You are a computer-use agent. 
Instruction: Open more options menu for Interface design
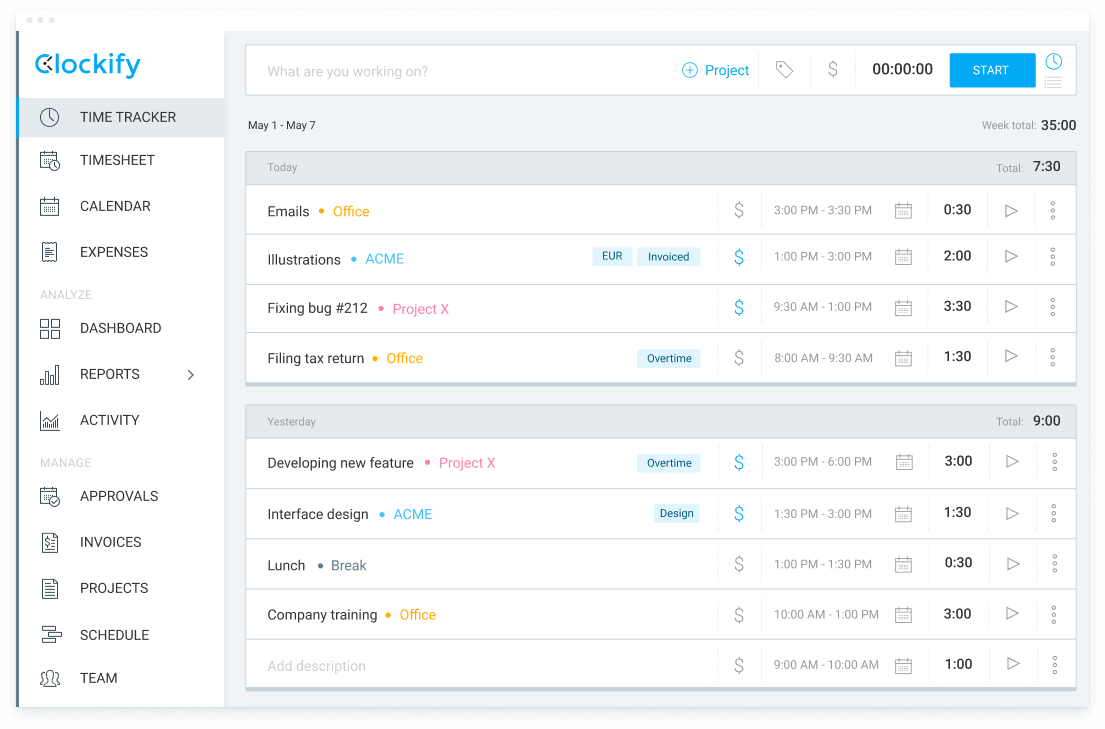pos(1054,513)
